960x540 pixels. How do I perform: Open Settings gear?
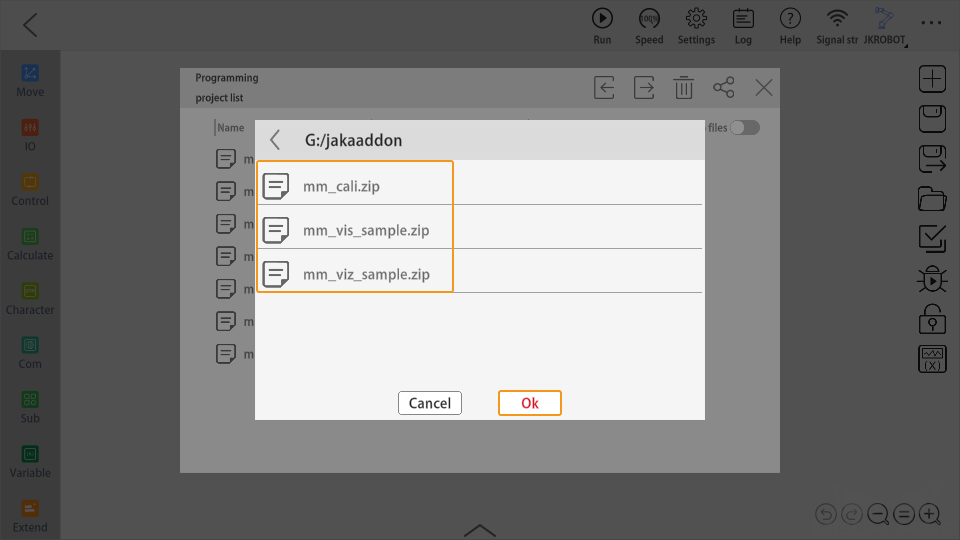(696, 26)
